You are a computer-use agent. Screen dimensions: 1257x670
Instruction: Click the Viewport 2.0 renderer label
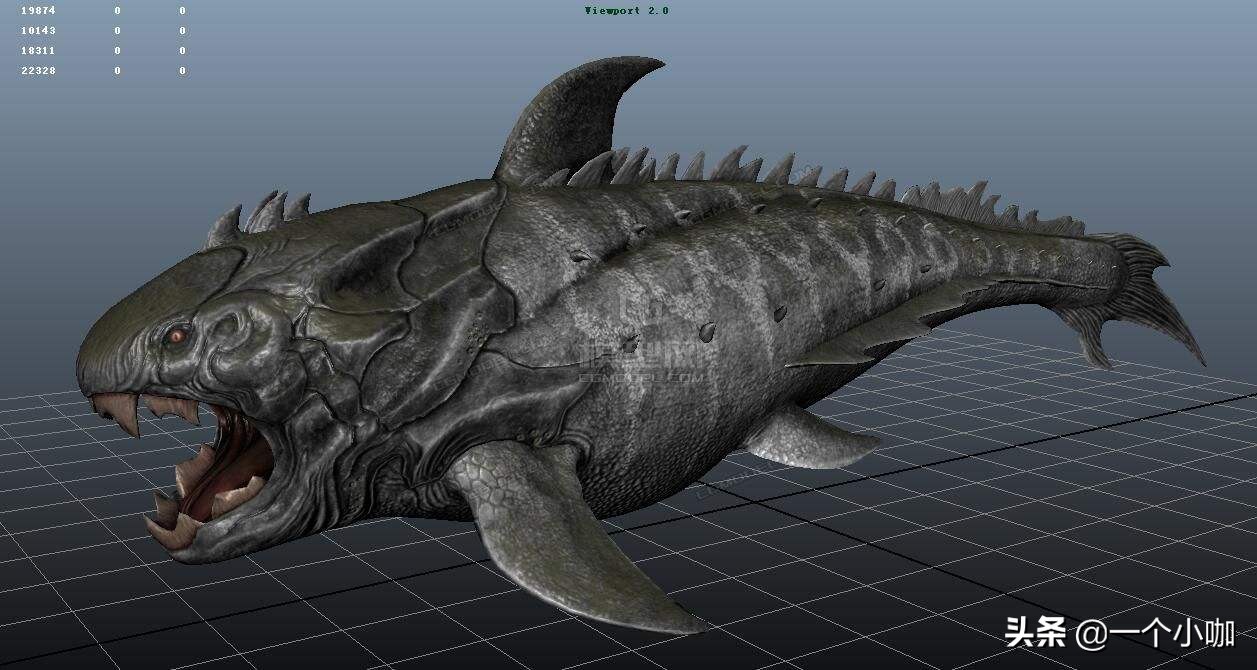(626, 11)
